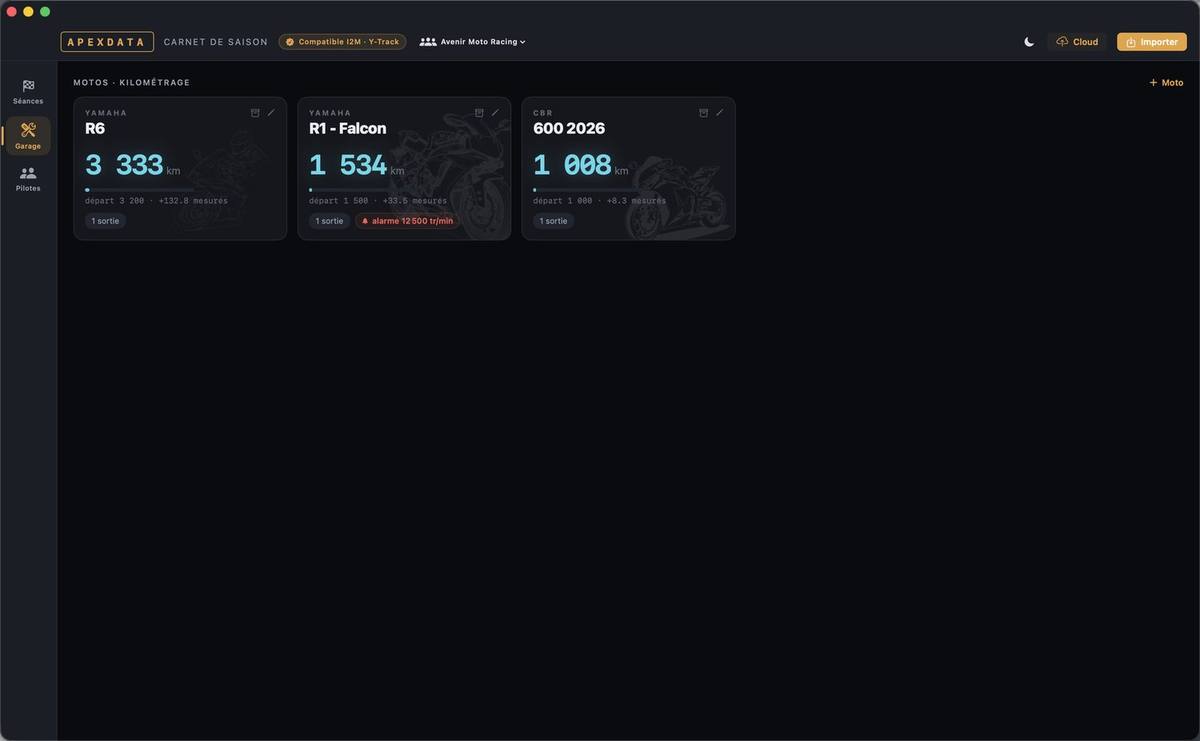Open the Cloud sync button
Image resolution: width=1200 pixels, height=741 pixels.
click(x=1077, y=42)
